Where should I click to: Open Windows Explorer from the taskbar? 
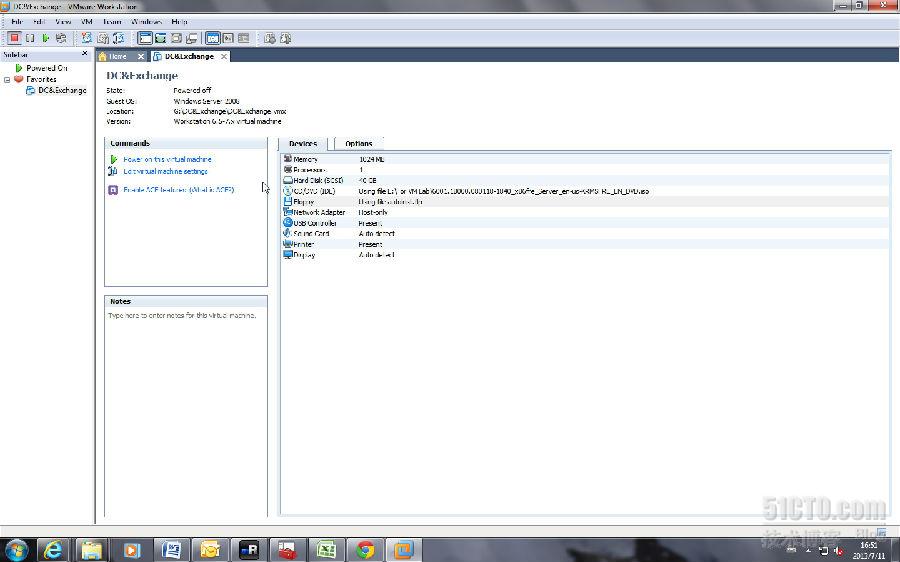pyautogui.click(x=91, y=550)
